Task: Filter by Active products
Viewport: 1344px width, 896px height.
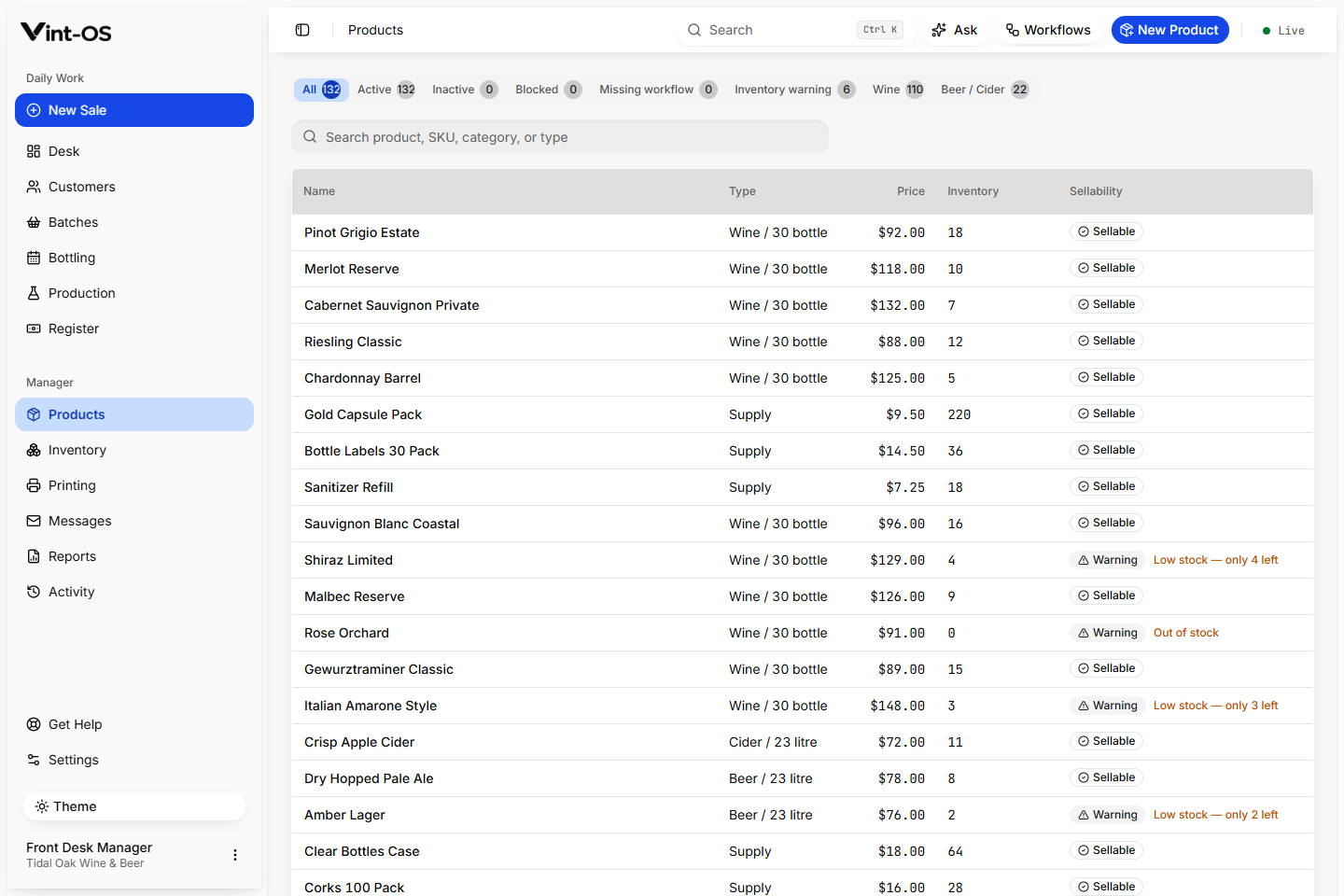Action: click(x=386, y=90)
